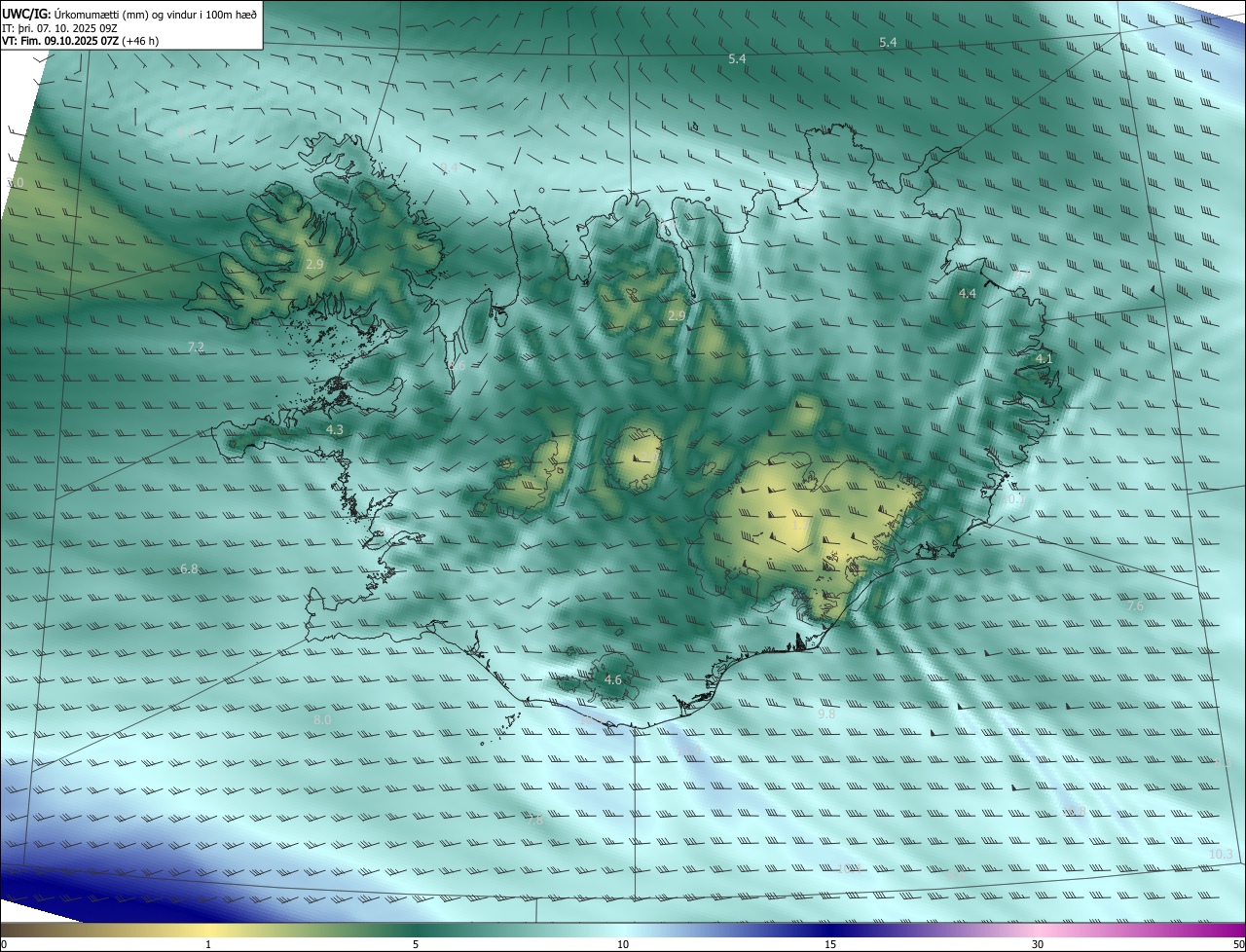Click the color scale tick label 0
The width and height of the screenshot is (1246, 952).
tap(4, 944)
